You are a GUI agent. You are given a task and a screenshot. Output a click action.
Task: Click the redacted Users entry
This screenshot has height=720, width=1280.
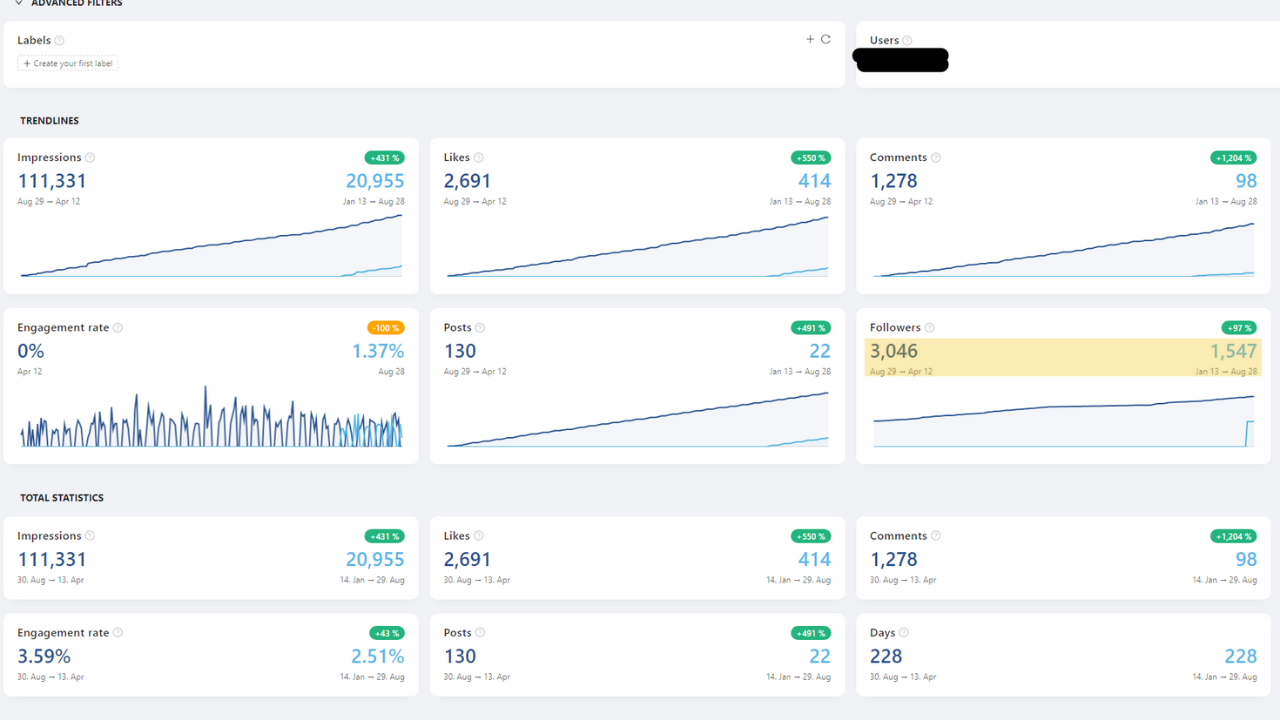tap(901, 60)
